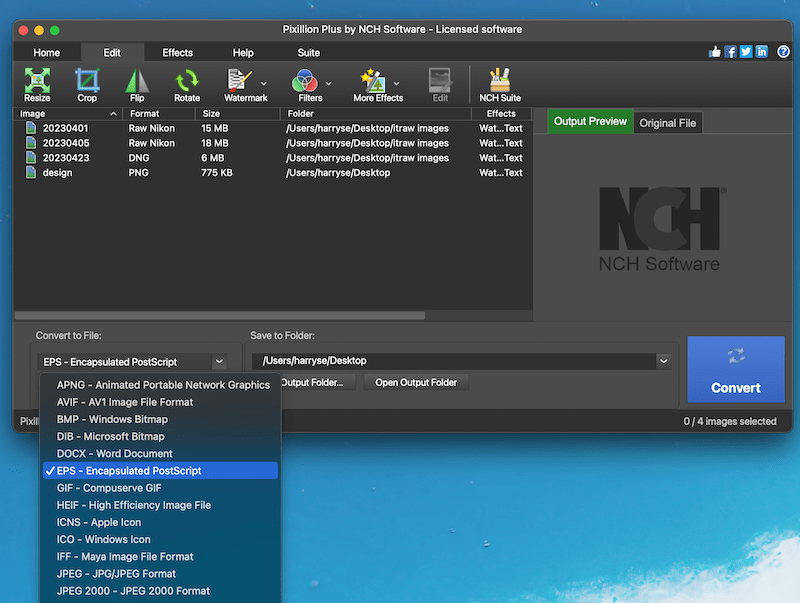Launch the NCH Suite toolbox

(500, 85)
